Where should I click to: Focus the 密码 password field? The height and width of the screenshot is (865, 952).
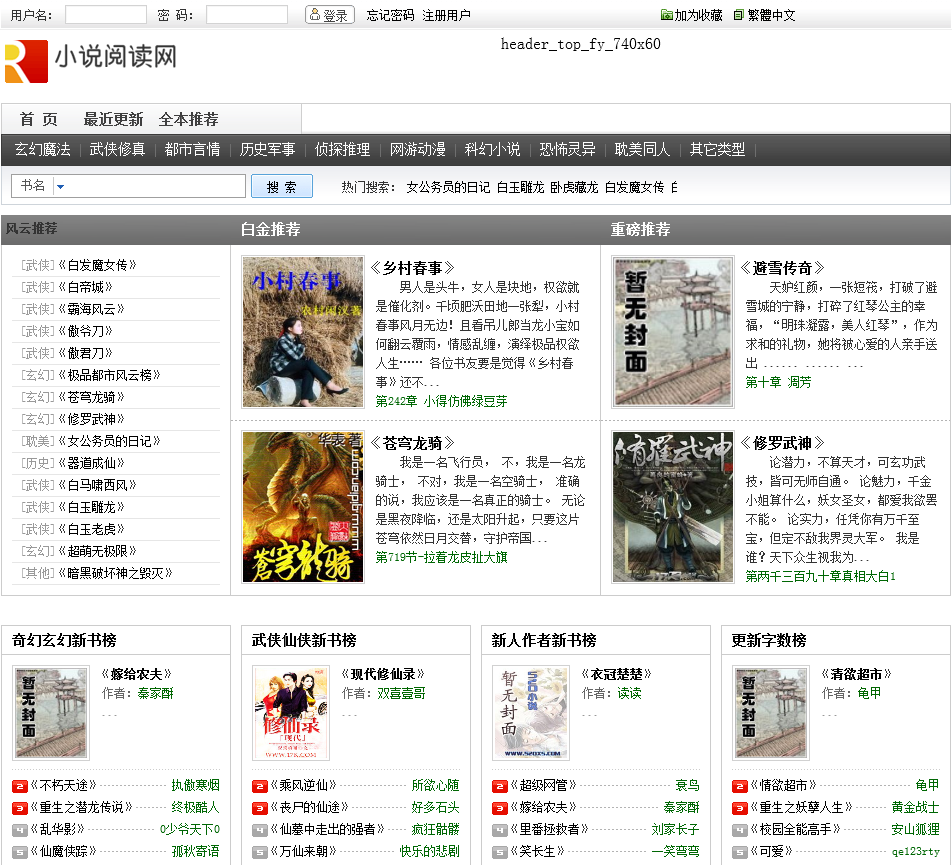[246, 15]
